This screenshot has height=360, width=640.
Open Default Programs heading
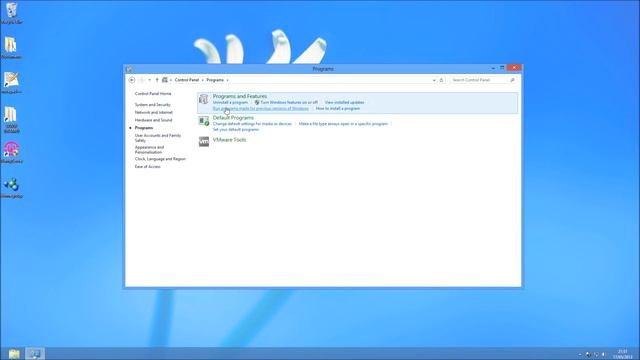(233, 118)
